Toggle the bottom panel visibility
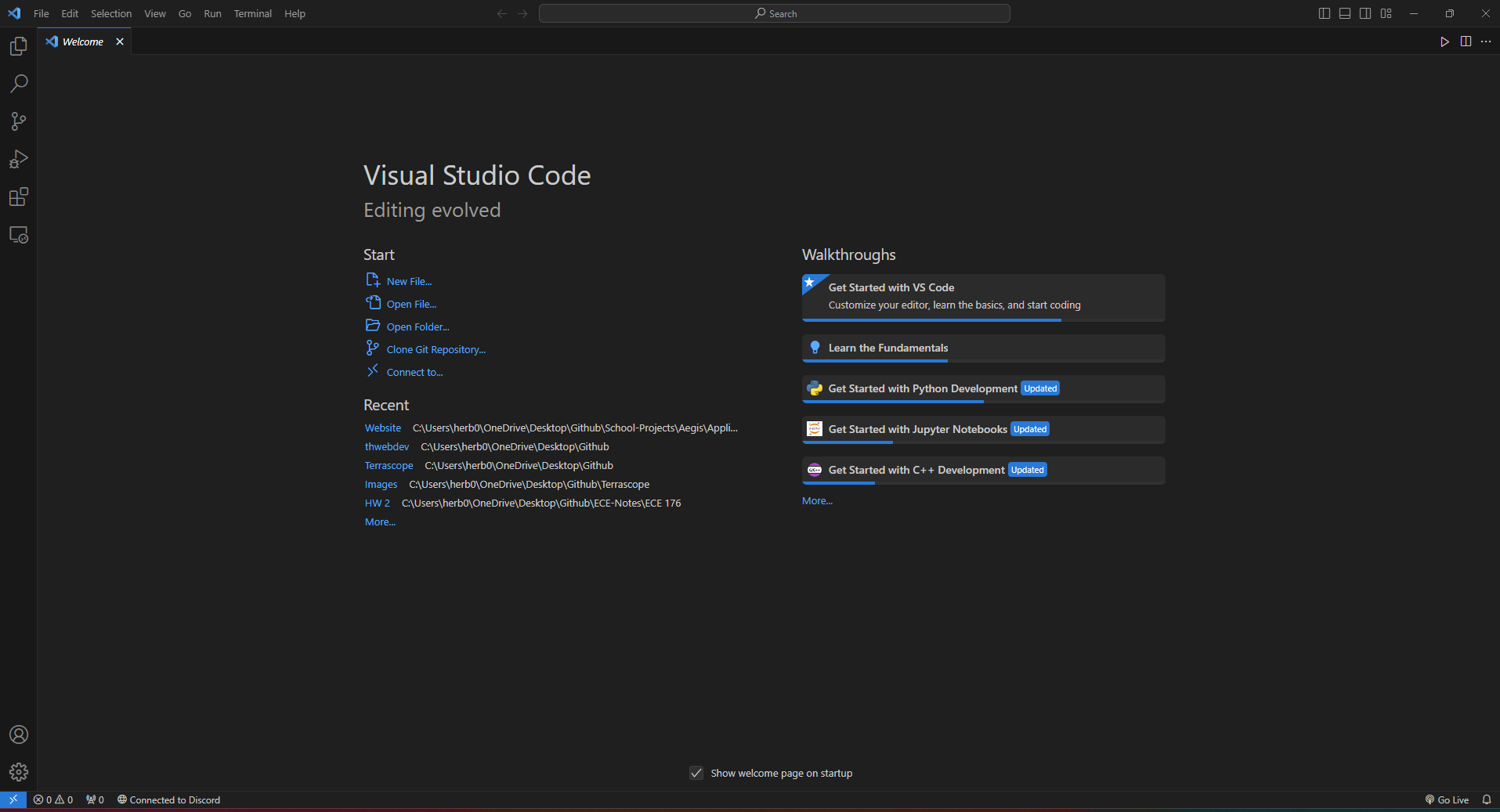The width and height of the screenshot is (1500, 812). tap(1344, 13)
